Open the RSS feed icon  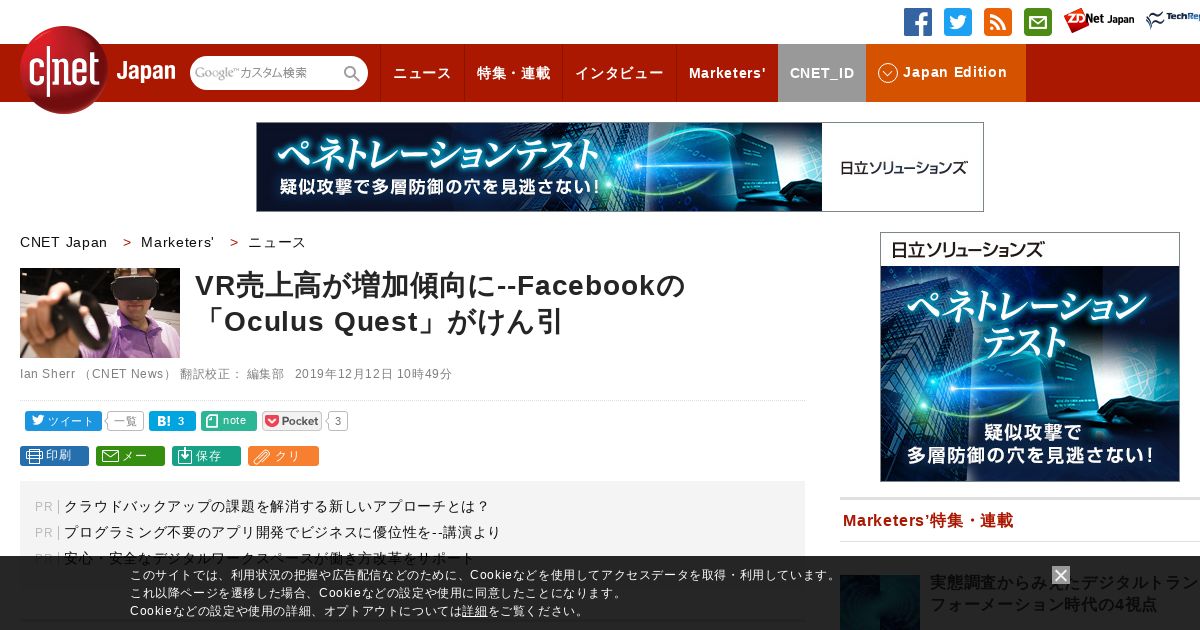[x=998, y=22]
